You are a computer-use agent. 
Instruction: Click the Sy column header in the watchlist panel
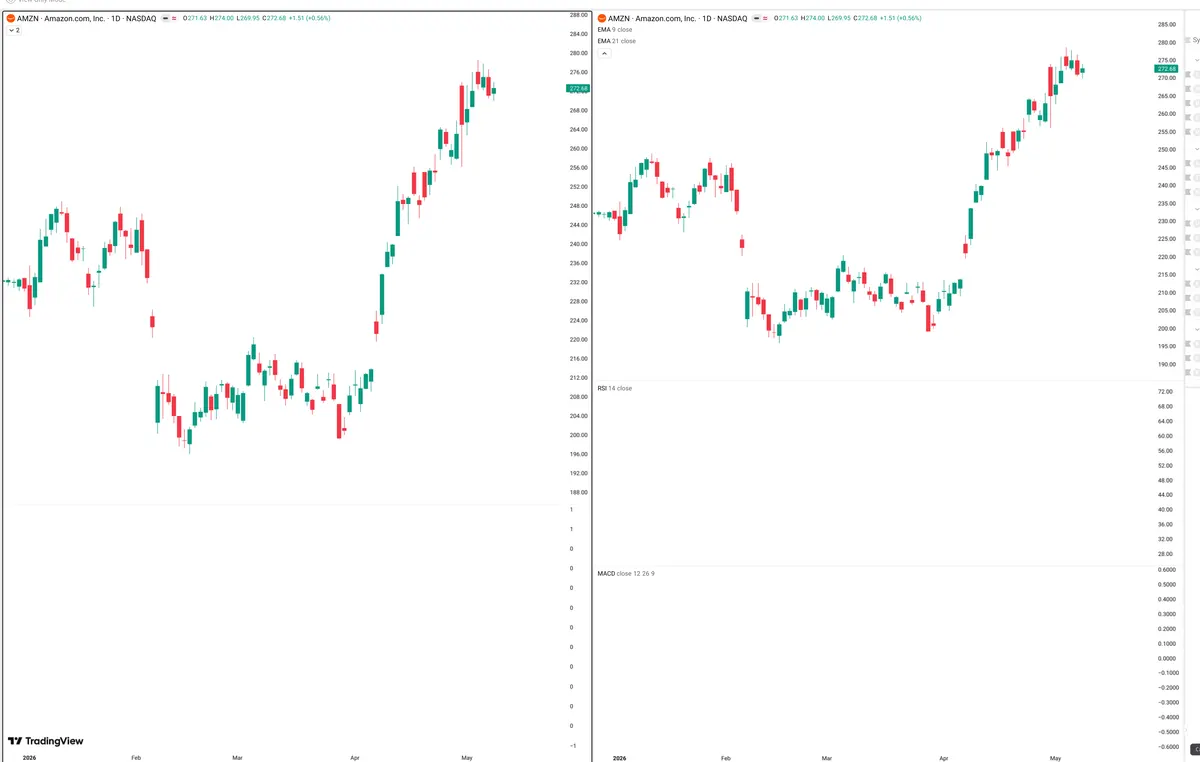pos(1195,41)
